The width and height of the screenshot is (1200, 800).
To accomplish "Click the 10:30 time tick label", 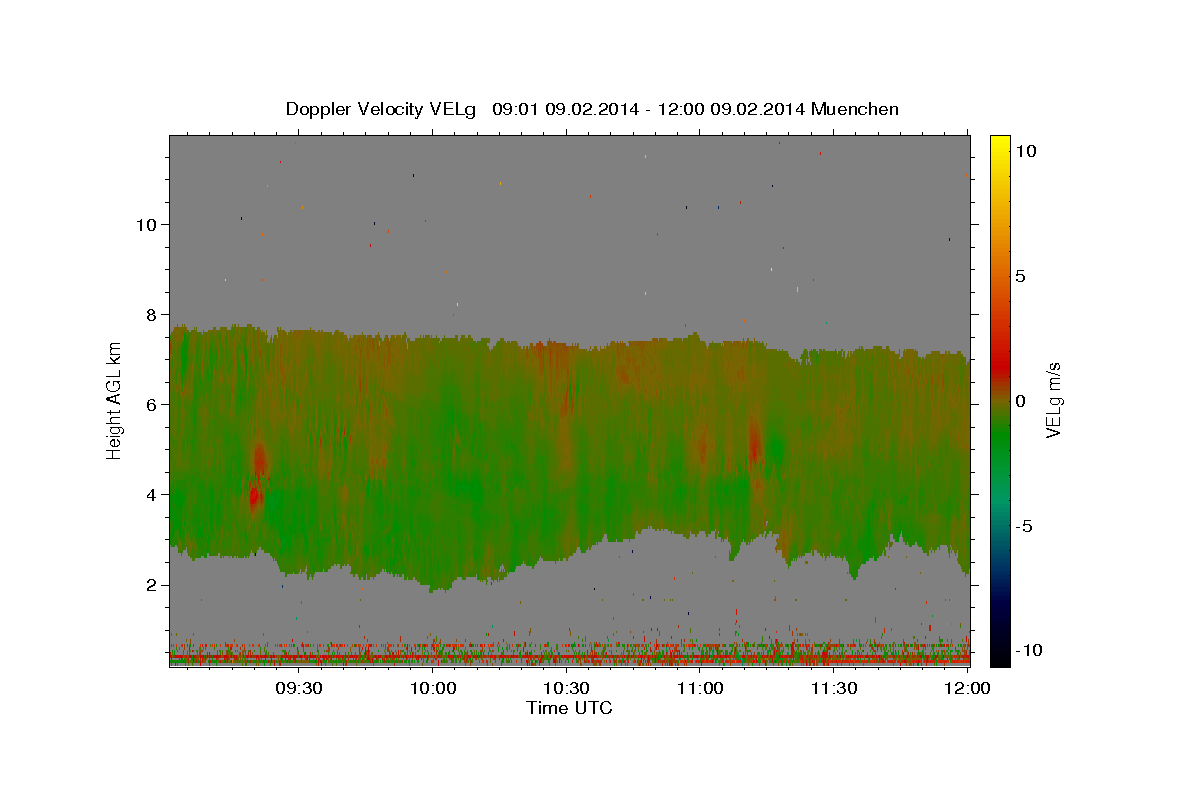I will point(567,689).
